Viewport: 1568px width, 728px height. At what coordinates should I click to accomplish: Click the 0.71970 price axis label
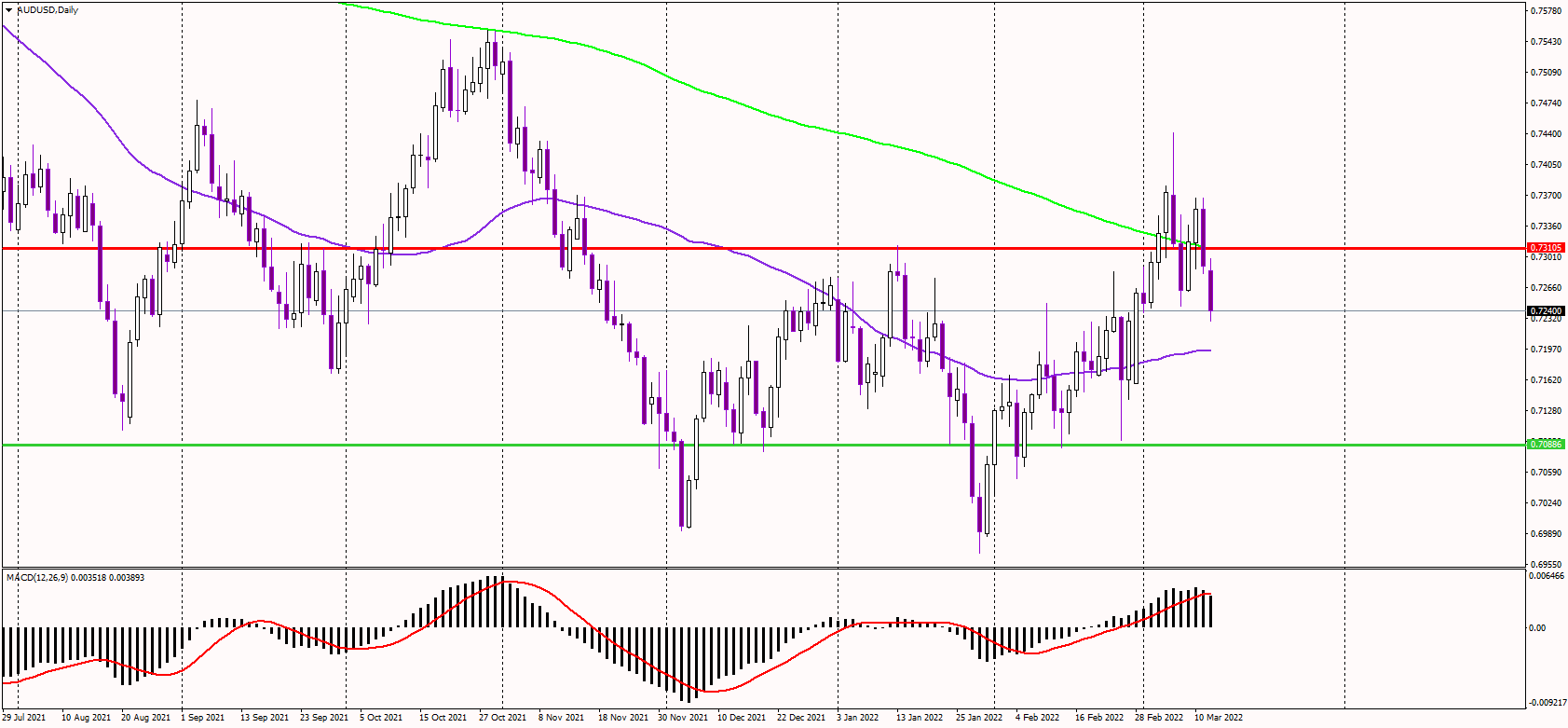click(x=1547, y=350)
